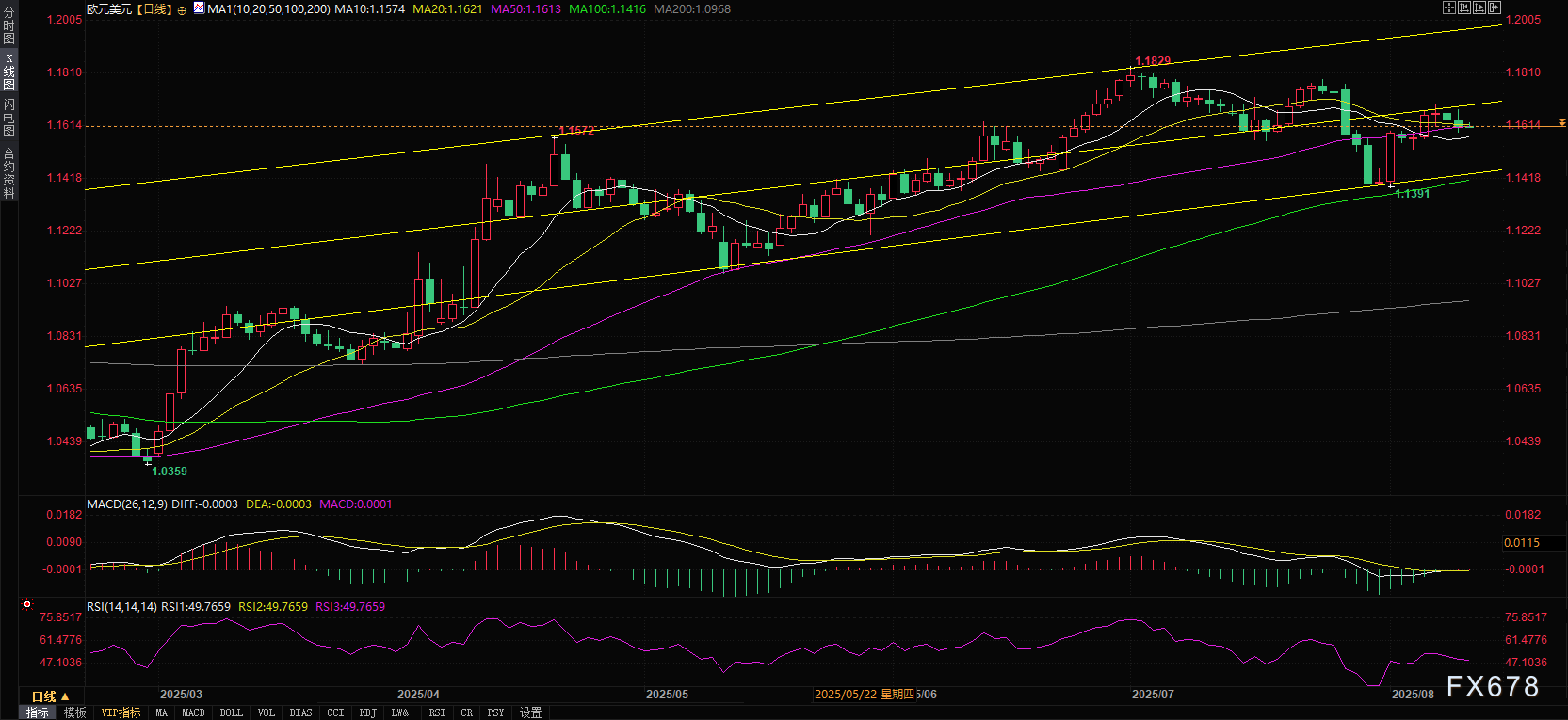The image size is (1568, 720).
Task: Apply the BOLL indicator
Action: coord(231,713)
